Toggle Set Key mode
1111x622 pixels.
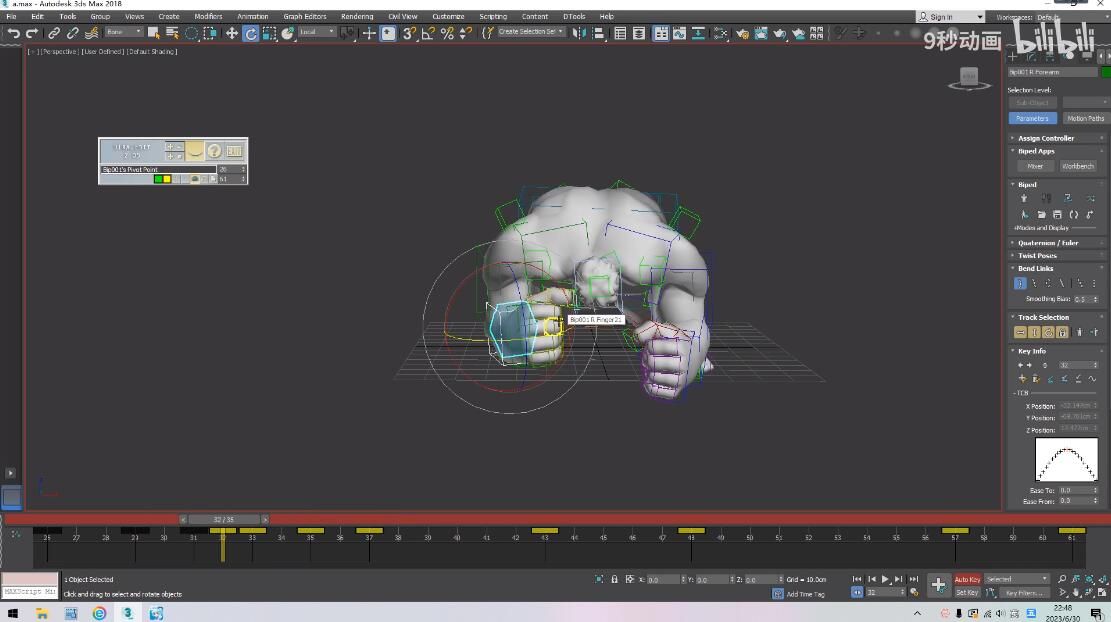[x=967, y=593]
